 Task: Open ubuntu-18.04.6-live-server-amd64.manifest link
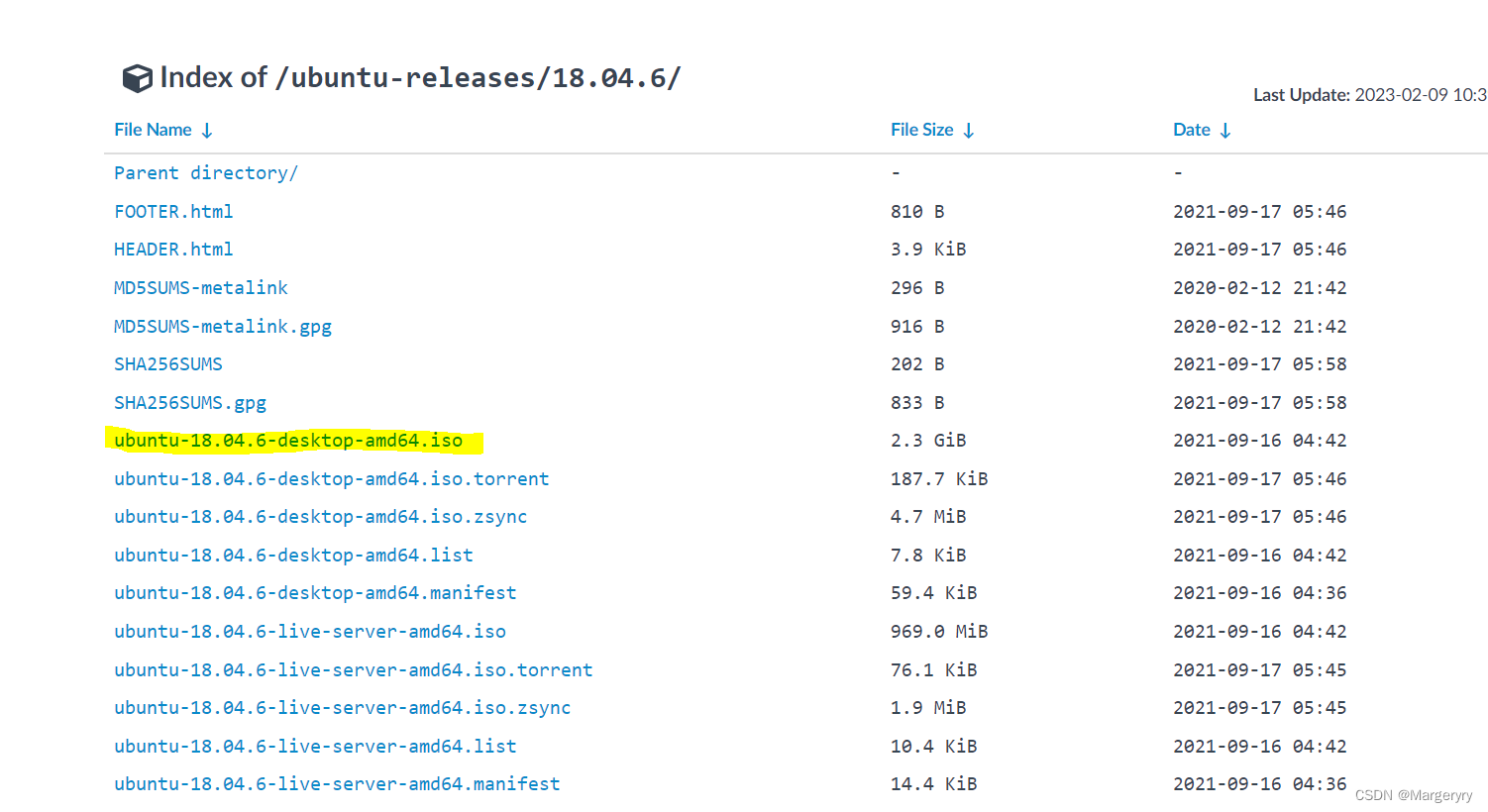click(337, 784)
